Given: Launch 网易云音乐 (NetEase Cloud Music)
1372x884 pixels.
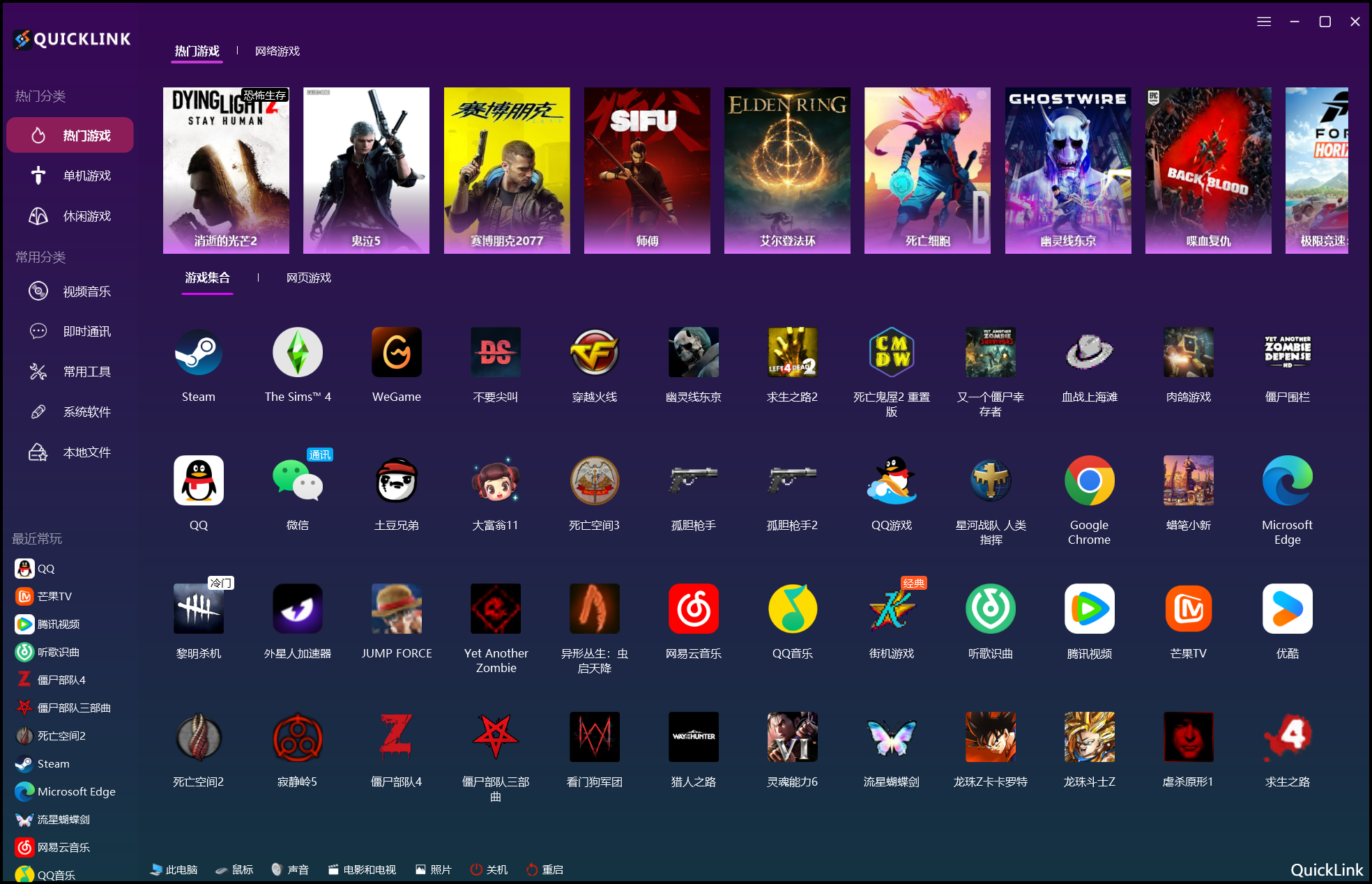Looking at the screenshot, I should tap(694, 608).
